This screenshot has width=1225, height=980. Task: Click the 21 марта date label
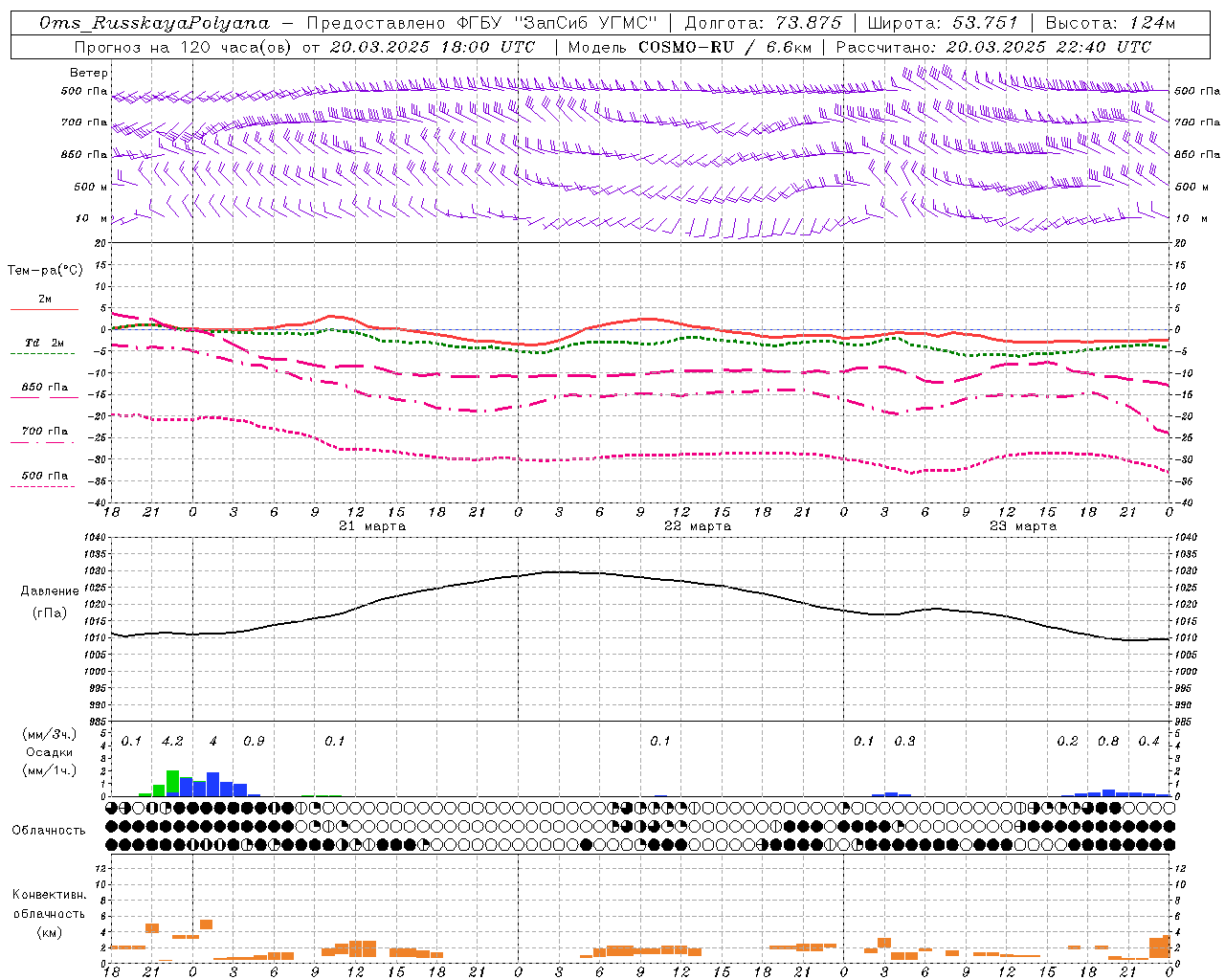click(372, 526)
